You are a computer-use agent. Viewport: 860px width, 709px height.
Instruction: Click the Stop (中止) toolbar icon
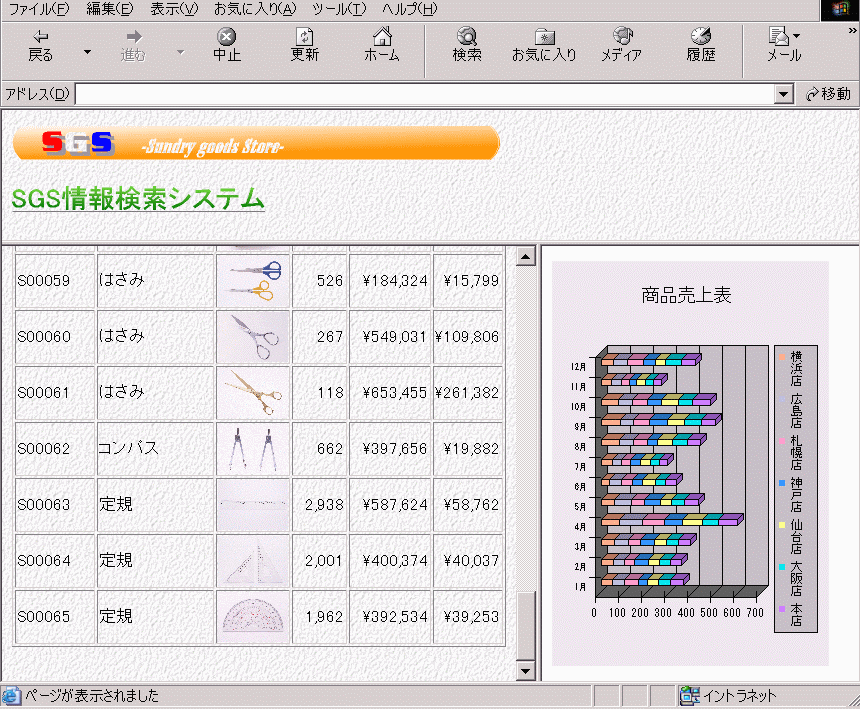(x=227, y=45)
